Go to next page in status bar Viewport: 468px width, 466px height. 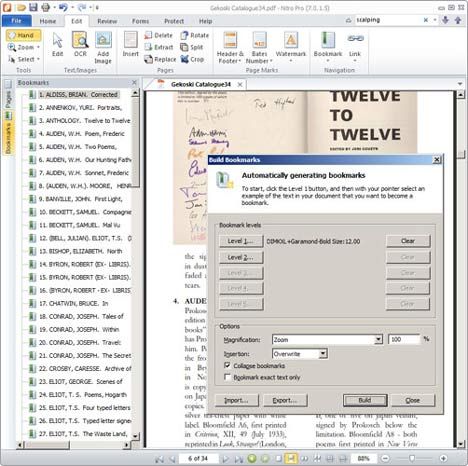click(x=225, y=459)
